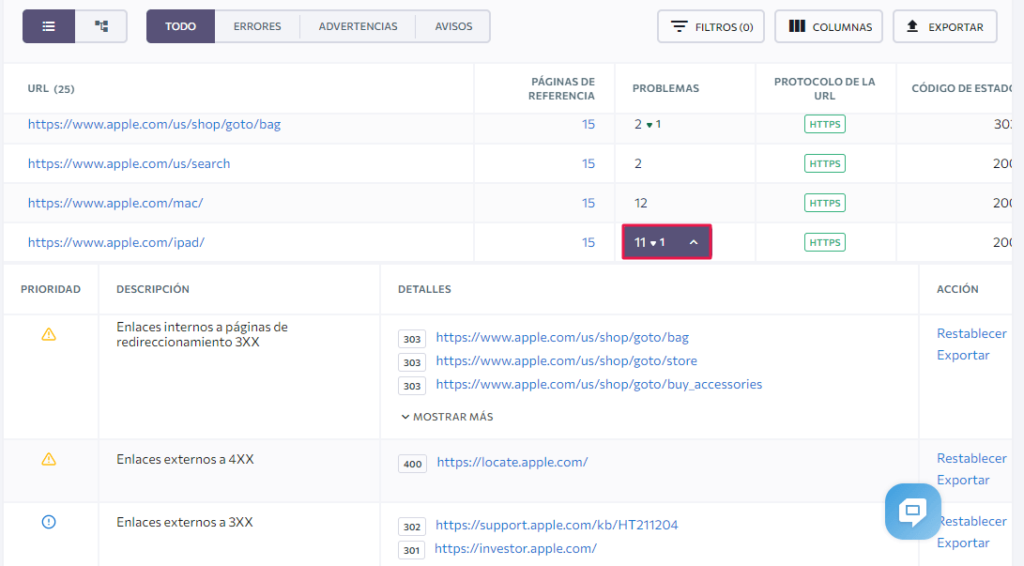Open detail link shop/goto/bag with 303

(x=562, y=338)
